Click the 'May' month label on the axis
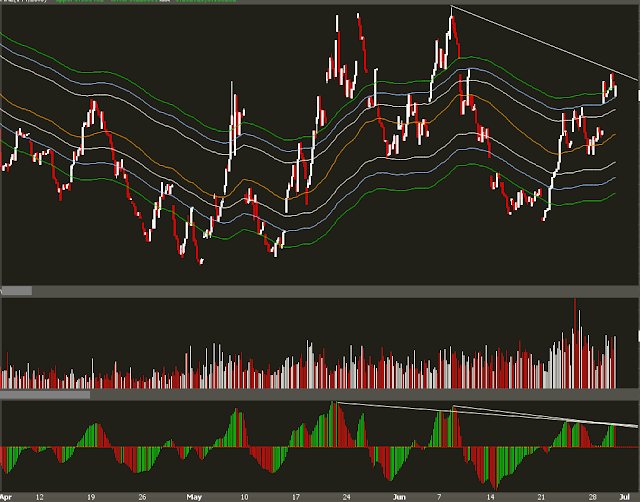 tap(194, 497)
